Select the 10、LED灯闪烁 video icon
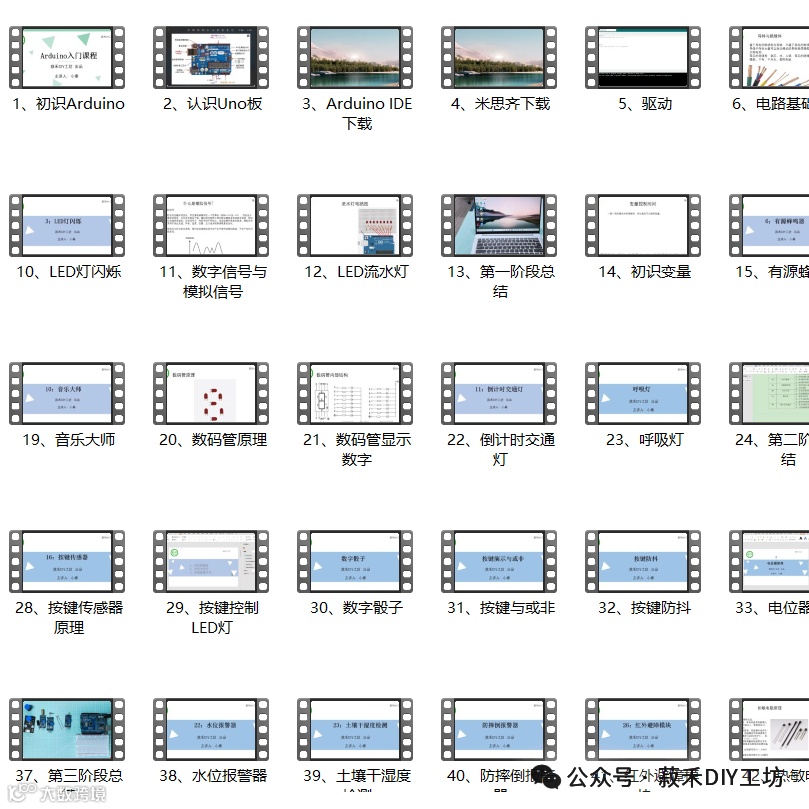809x809 pixels. coord(67,225)
